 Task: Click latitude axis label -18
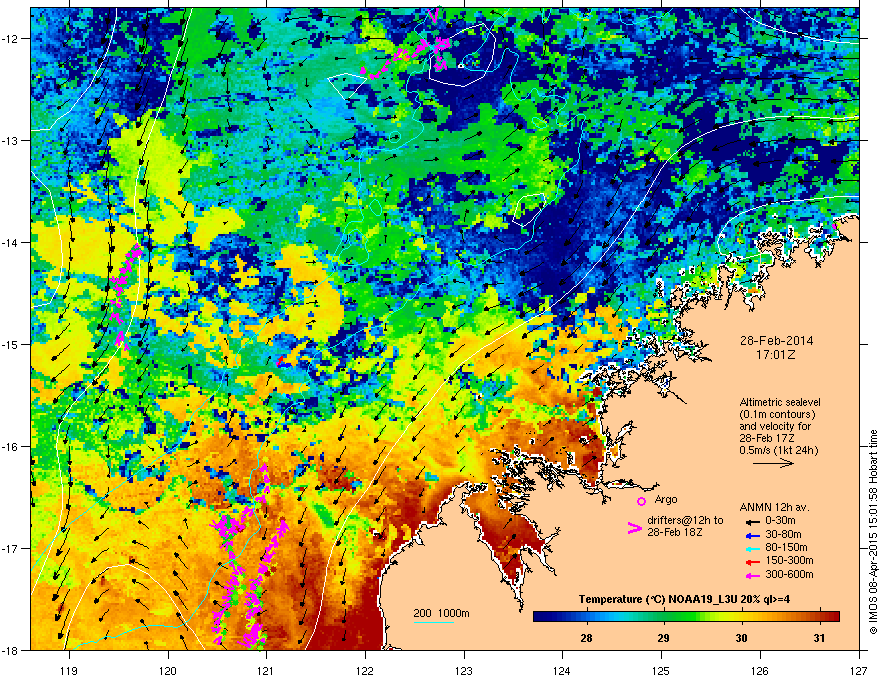[x=11, y=650]
